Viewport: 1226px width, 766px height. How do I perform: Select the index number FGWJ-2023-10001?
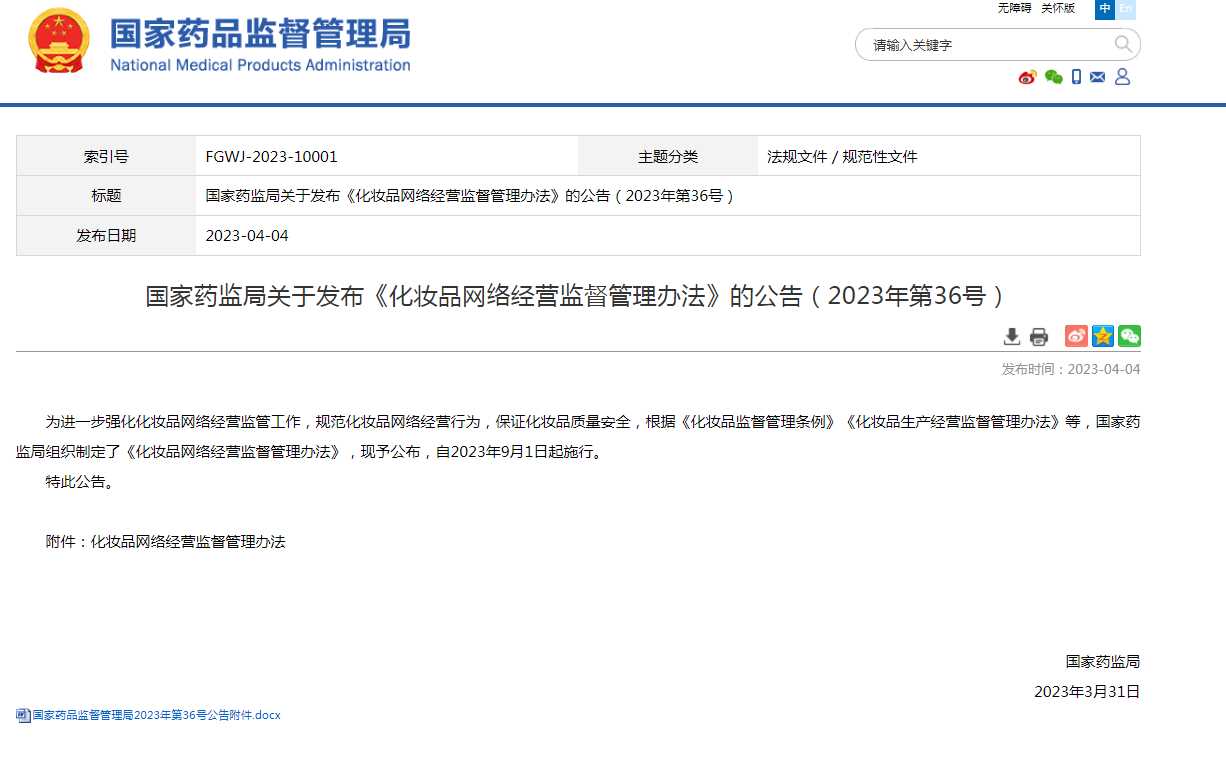[271, 156]
